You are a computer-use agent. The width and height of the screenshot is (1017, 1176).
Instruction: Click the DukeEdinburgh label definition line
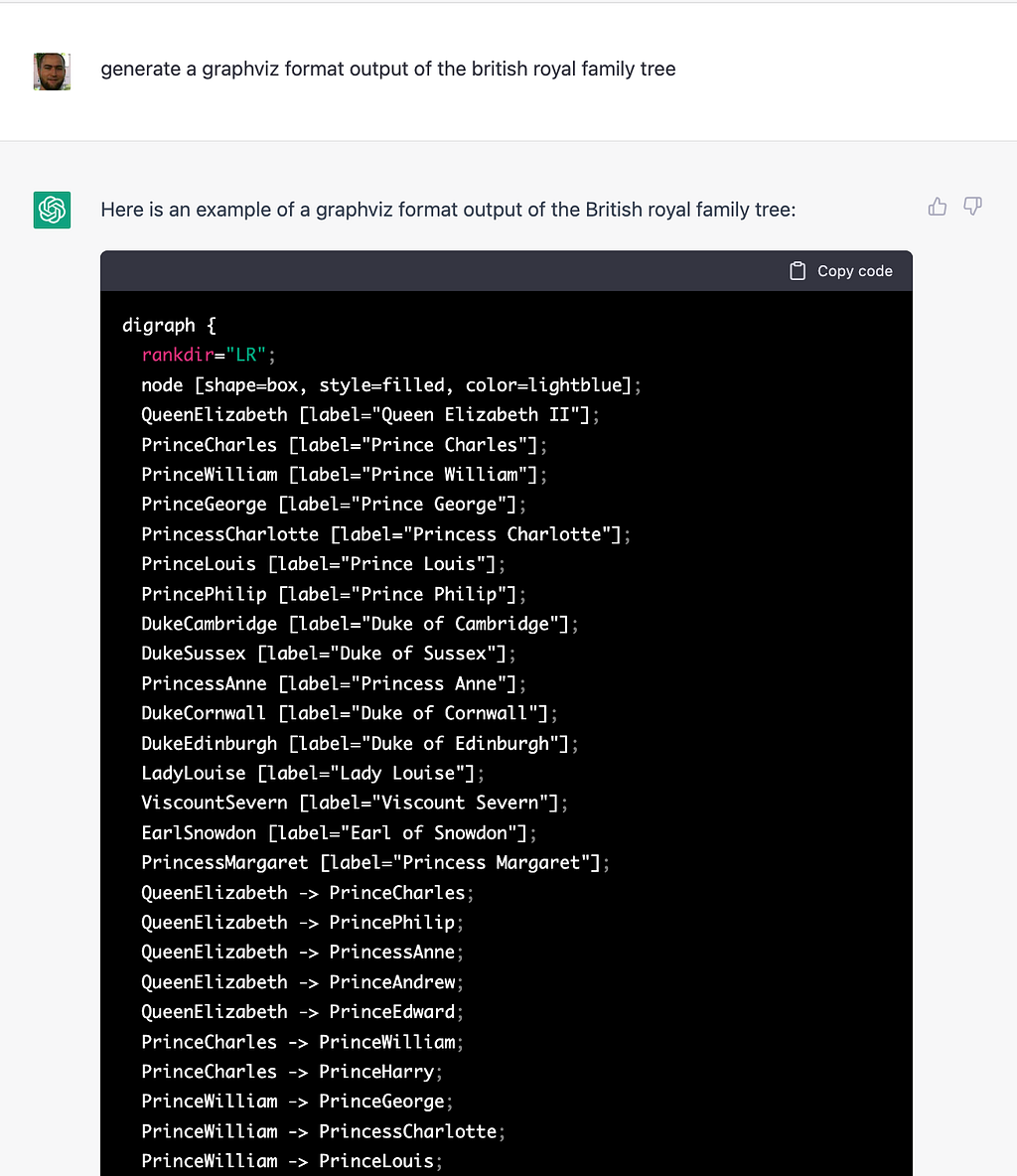(360, 743)
